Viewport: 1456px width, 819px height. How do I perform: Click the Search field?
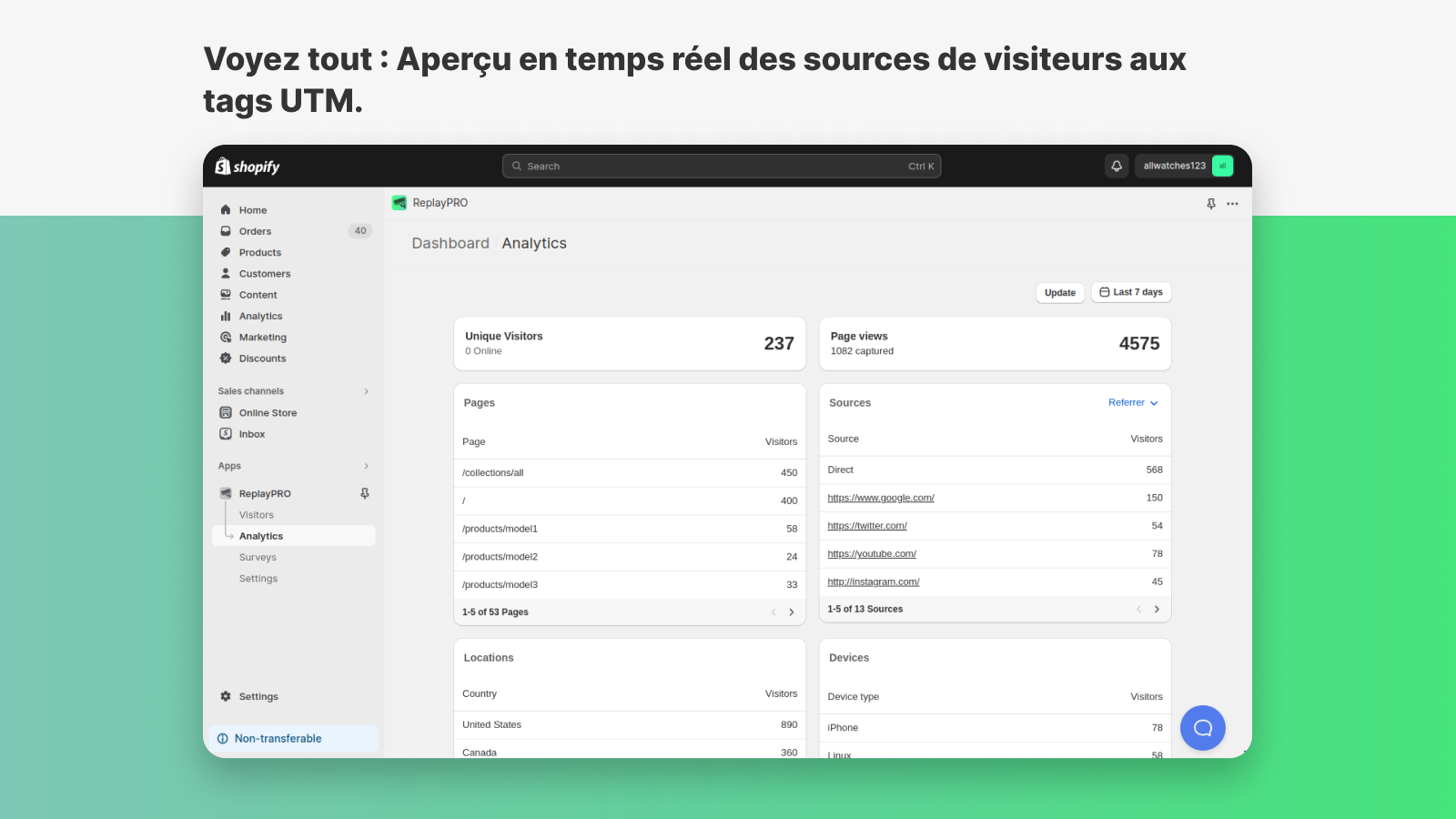coord(722,166)
